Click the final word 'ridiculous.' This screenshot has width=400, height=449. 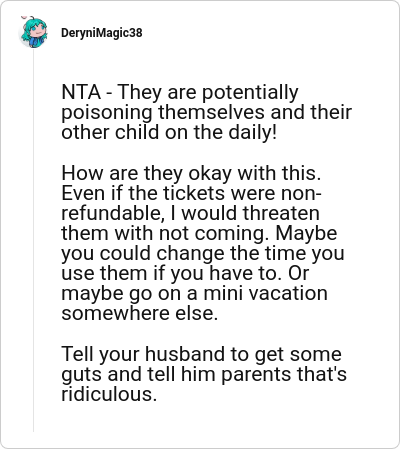click(109, 394)
